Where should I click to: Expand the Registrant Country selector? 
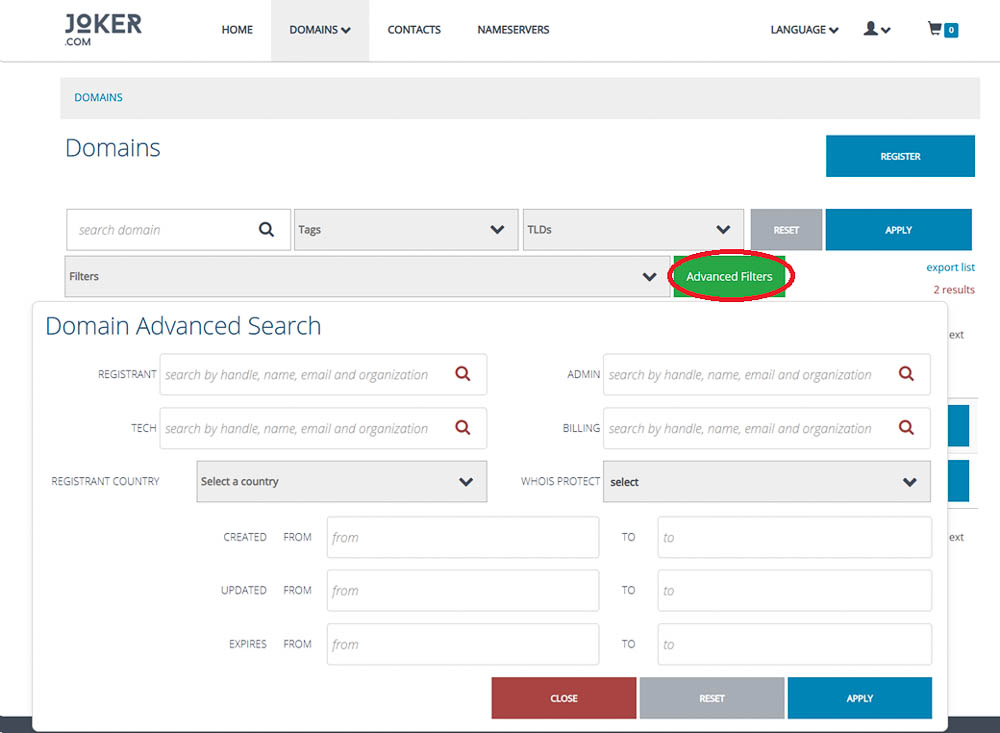[341, 482]
